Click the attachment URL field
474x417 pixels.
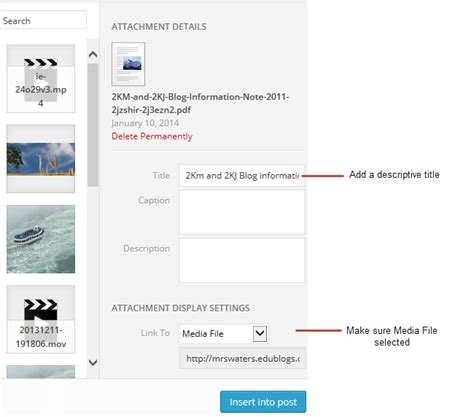243,358
